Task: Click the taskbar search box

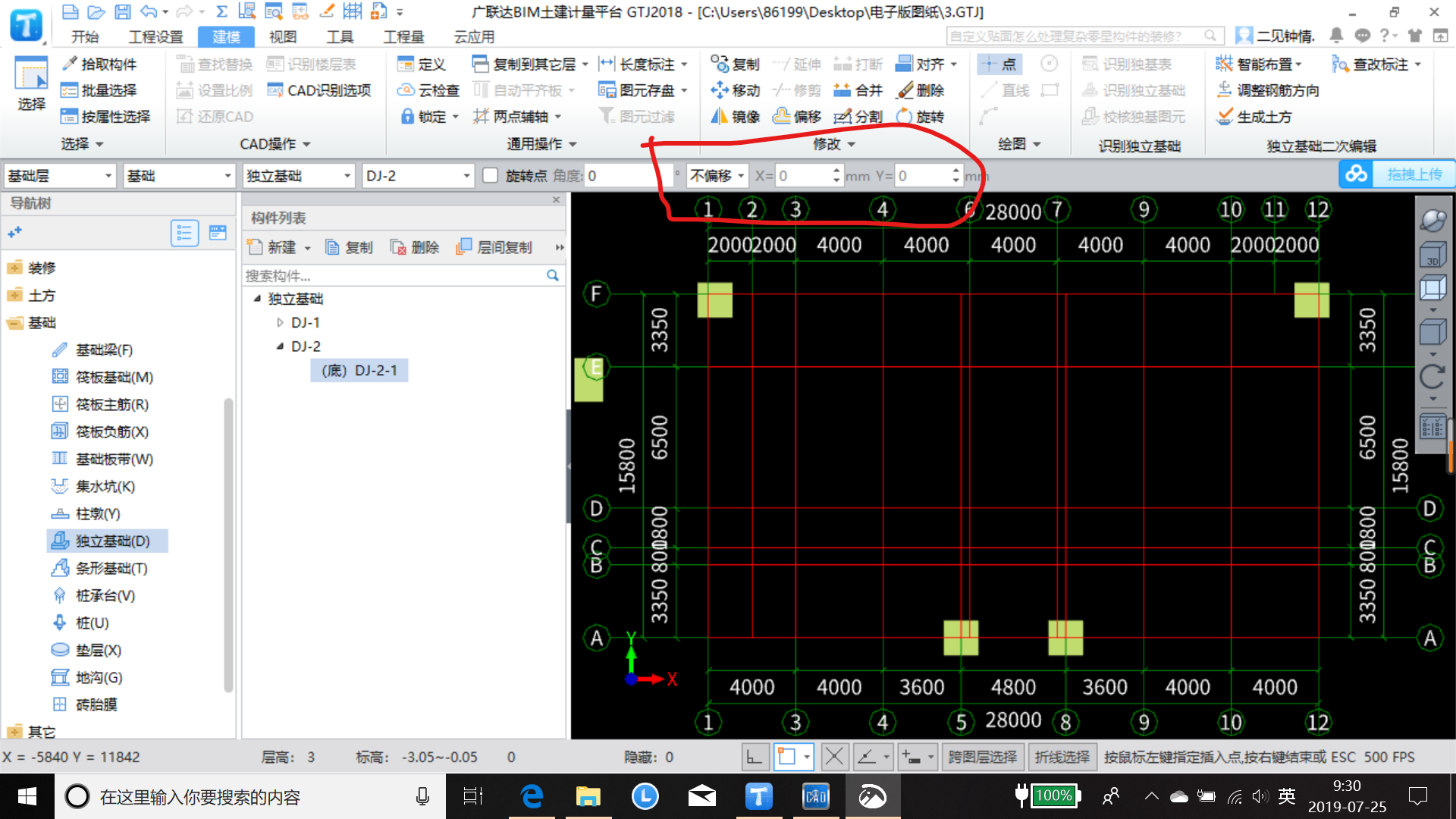Action: click(250, 796)
